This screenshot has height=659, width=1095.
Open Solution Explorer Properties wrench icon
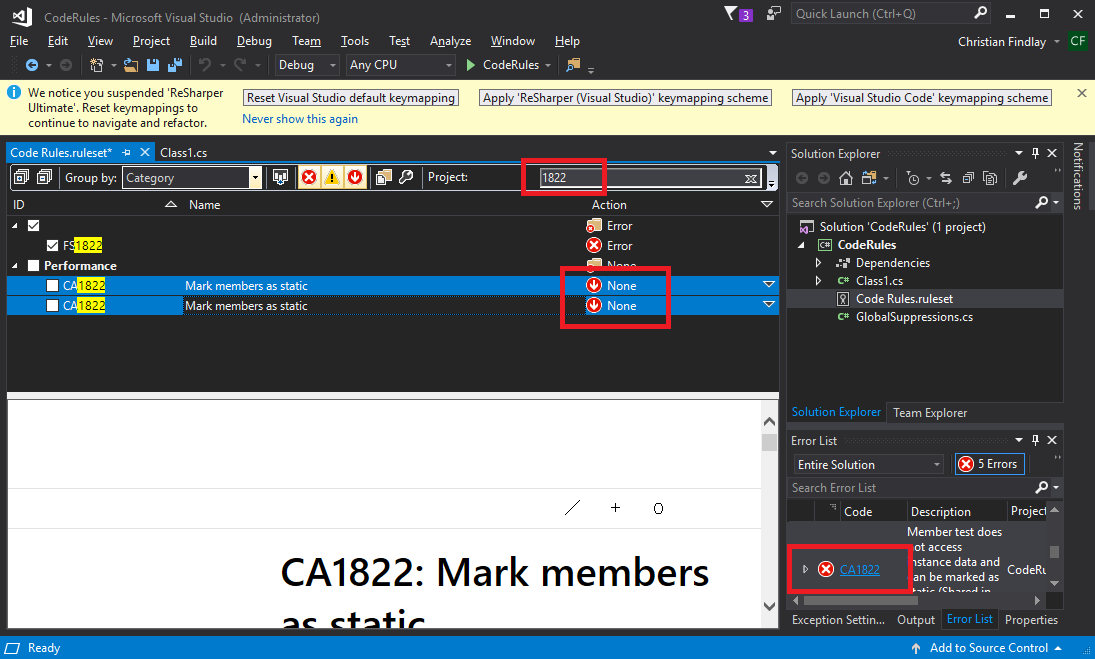1020,178
